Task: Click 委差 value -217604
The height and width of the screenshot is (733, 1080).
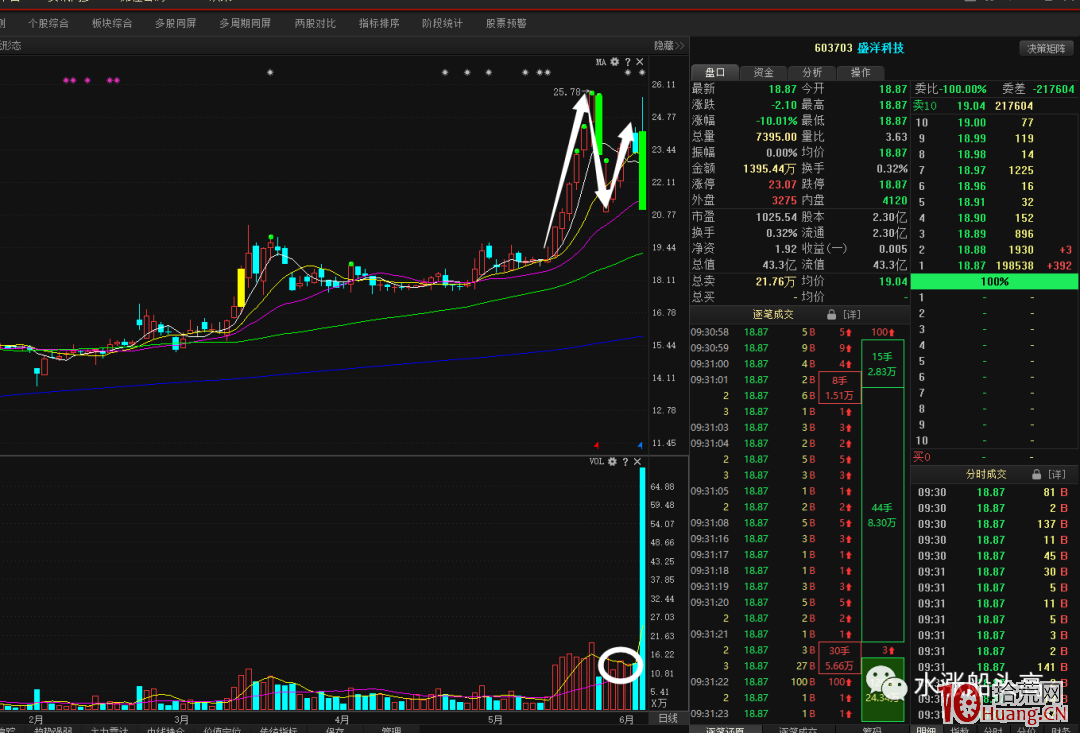Action: [x=1055, y=89]
